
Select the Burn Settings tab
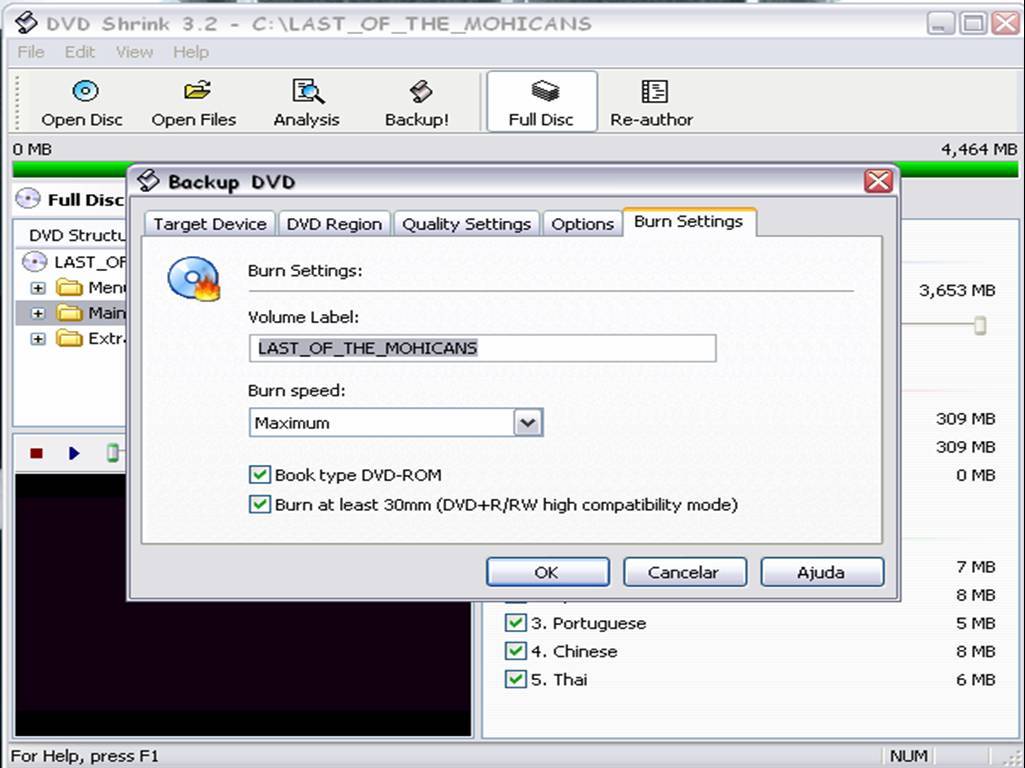click(689, 222)
